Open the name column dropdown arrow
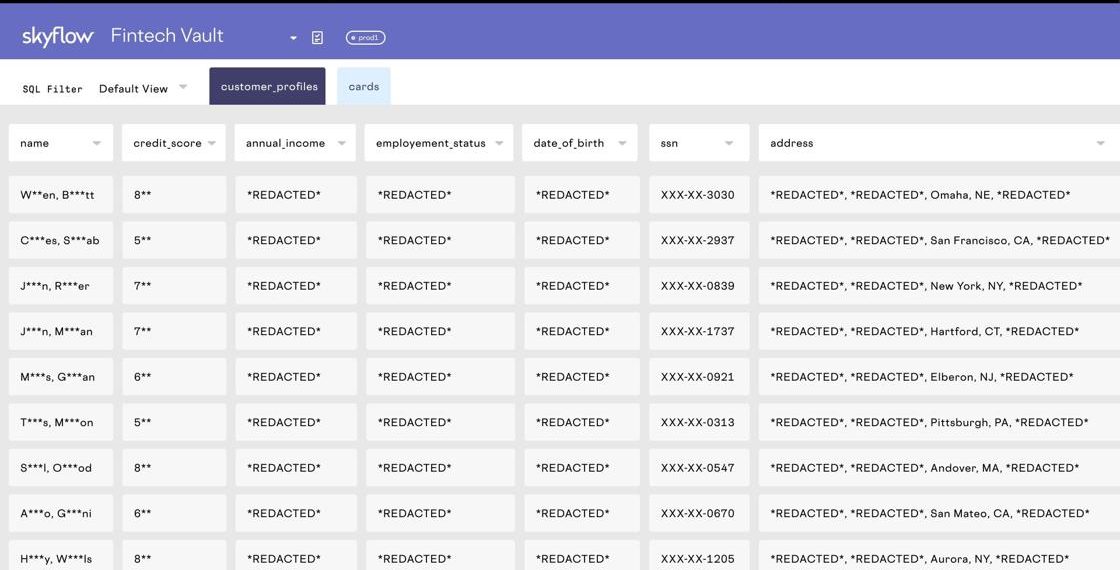 [96, 143]
